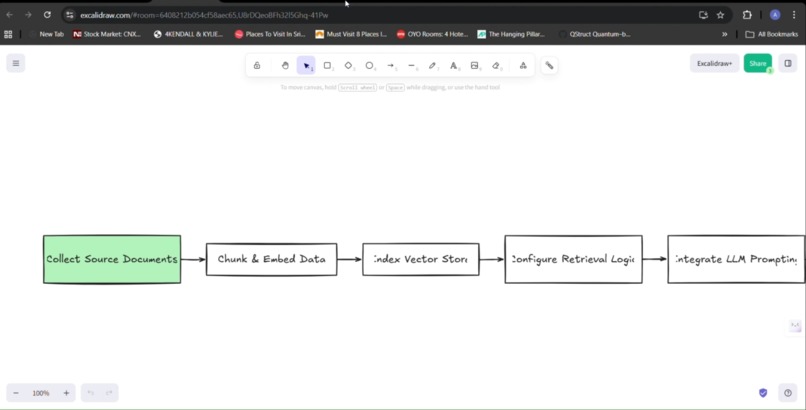Open the New Tab bookmark
The height and width of the screenshot is (410, 806).
tap(47, 34)
